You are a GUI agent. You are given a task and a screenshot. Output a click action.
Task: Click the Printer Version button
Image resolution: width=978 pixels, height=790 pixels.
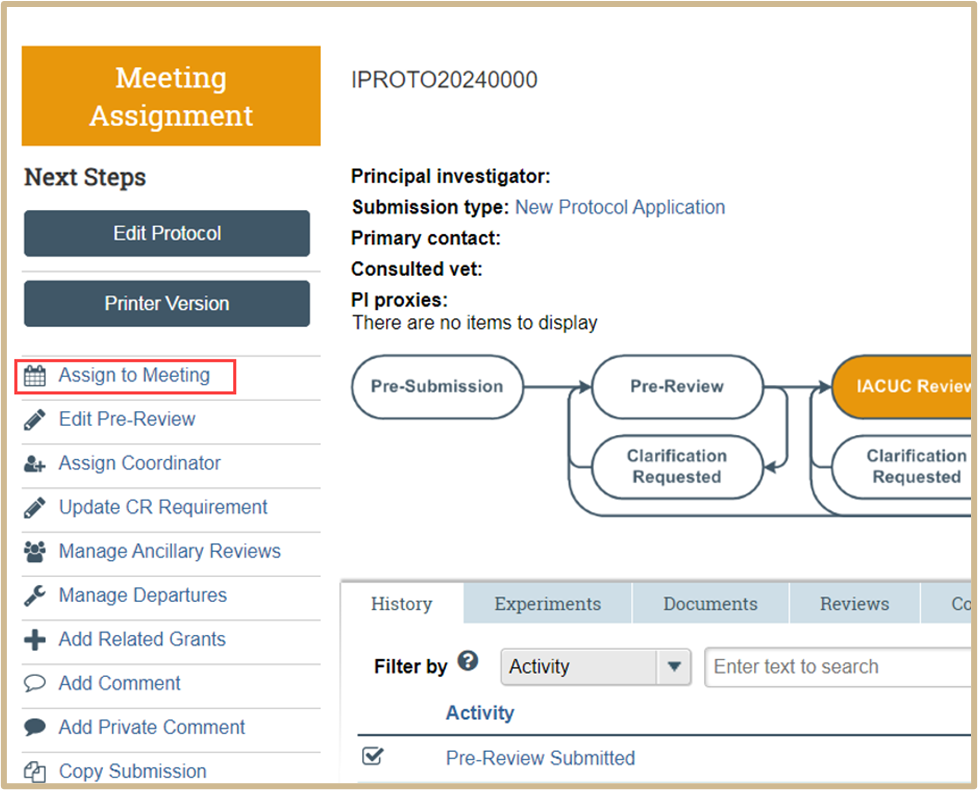tap(167, 304)
